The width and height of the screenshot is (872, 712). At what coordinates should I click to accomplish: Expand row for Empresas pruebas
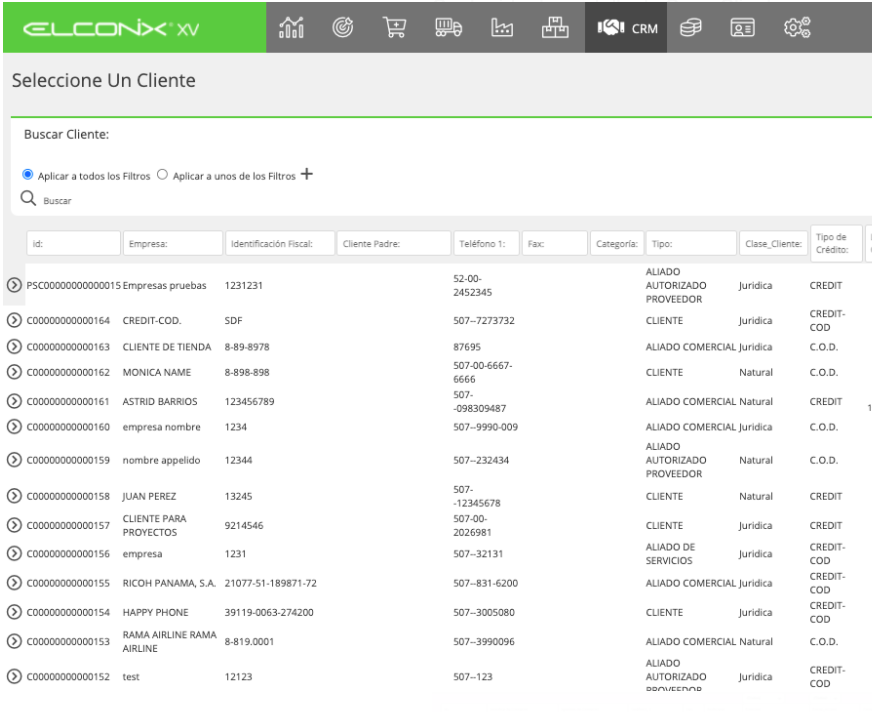coord(14,285)
